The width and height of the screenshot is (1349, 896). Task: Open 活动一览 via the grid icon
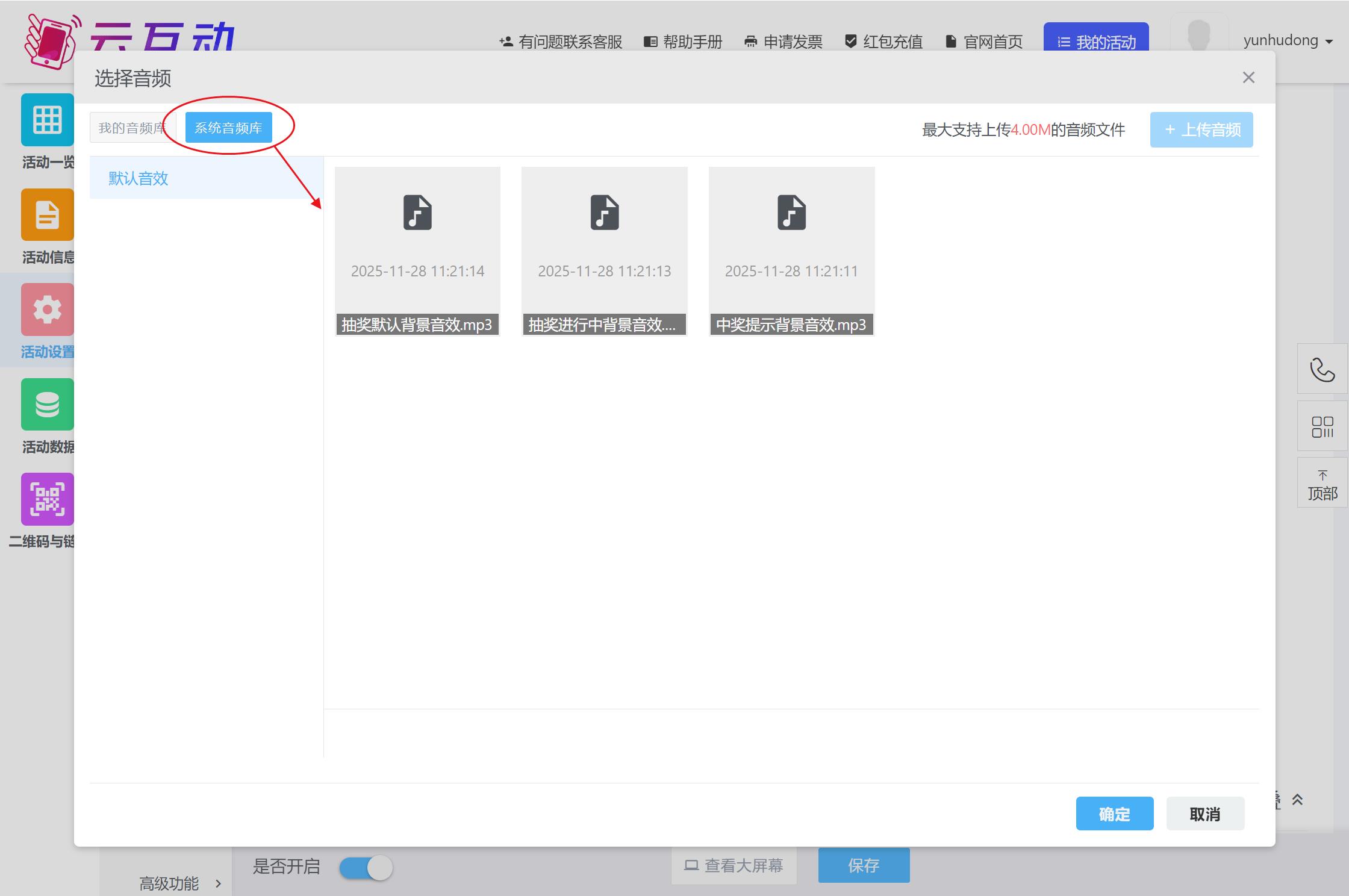47,120
